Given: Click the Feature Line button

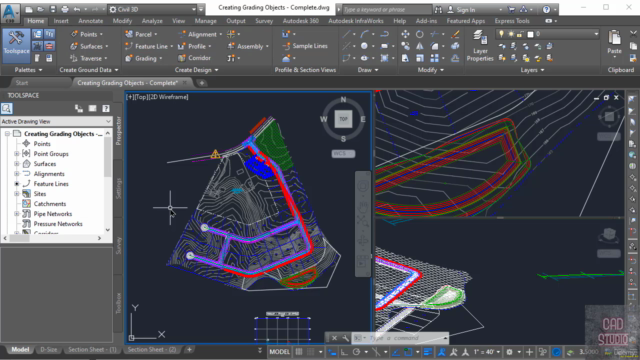Looking at the screenshot, I should pos(149,46).
